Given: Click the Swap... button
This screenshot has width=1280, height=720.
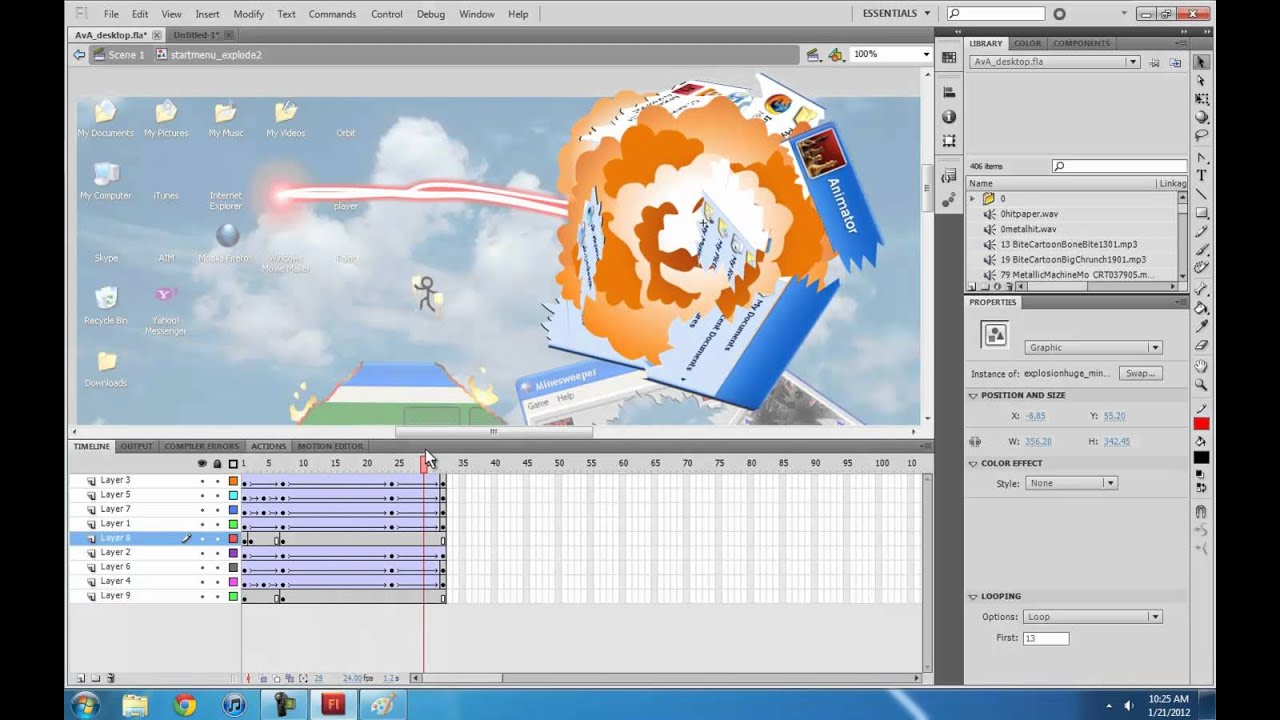Looking at the screenshot, I should [x=1140, y=373].
